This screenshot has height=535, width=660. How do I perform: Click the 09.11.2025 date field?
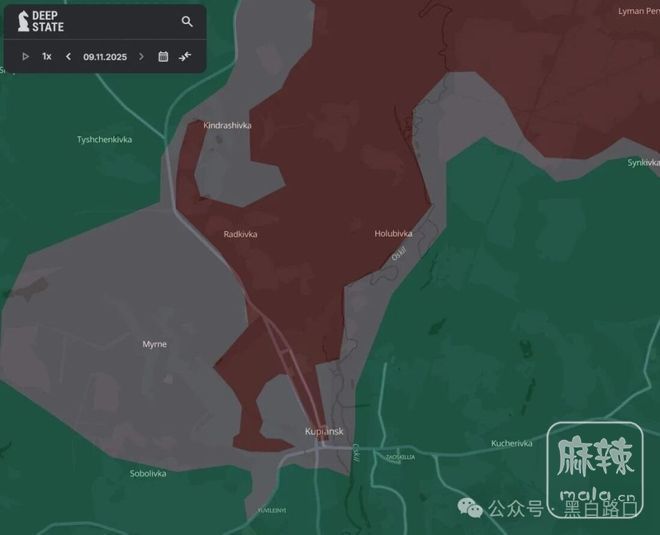(x=104, y=57)
